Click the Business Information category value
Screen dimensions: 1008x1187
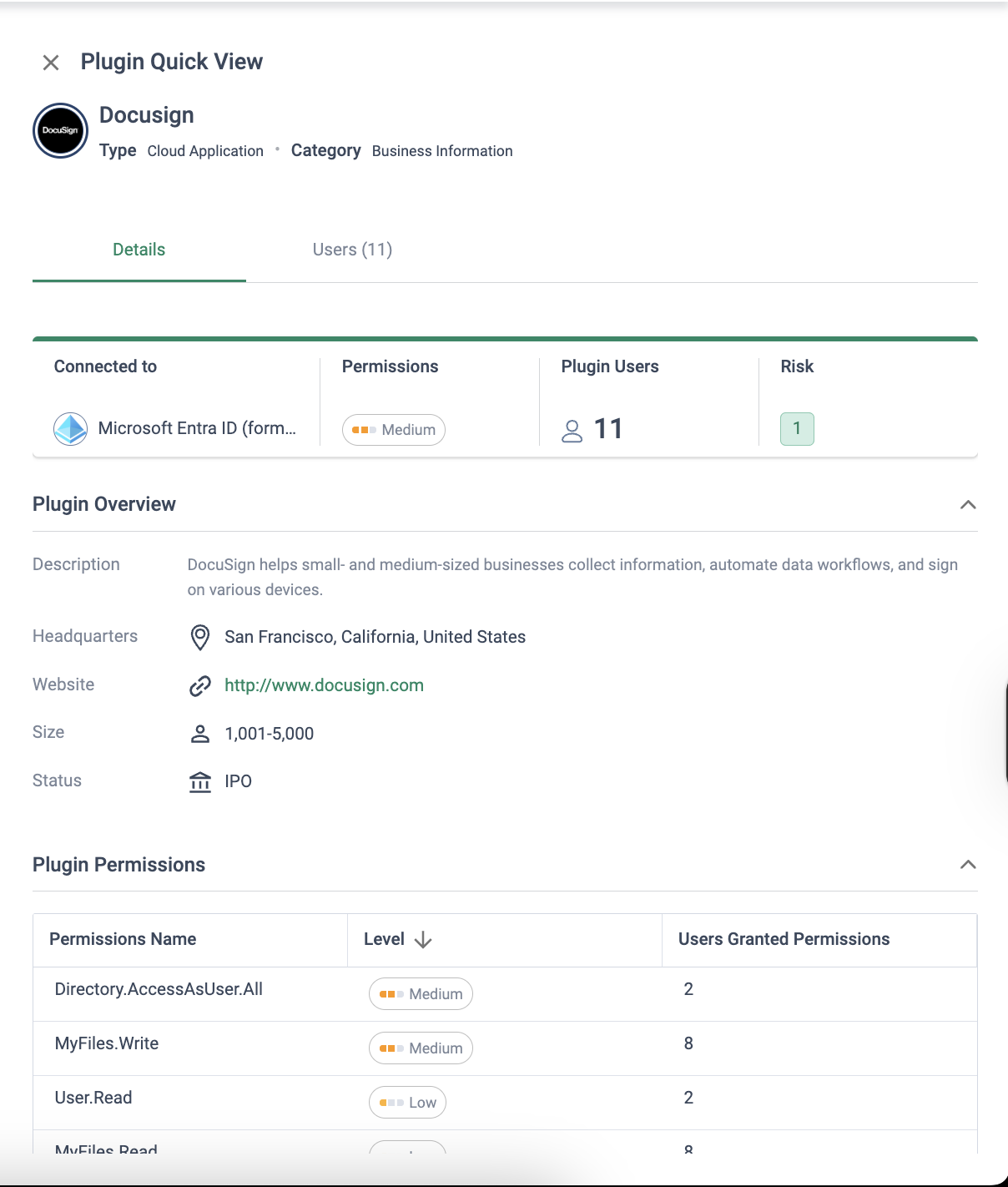442,151
